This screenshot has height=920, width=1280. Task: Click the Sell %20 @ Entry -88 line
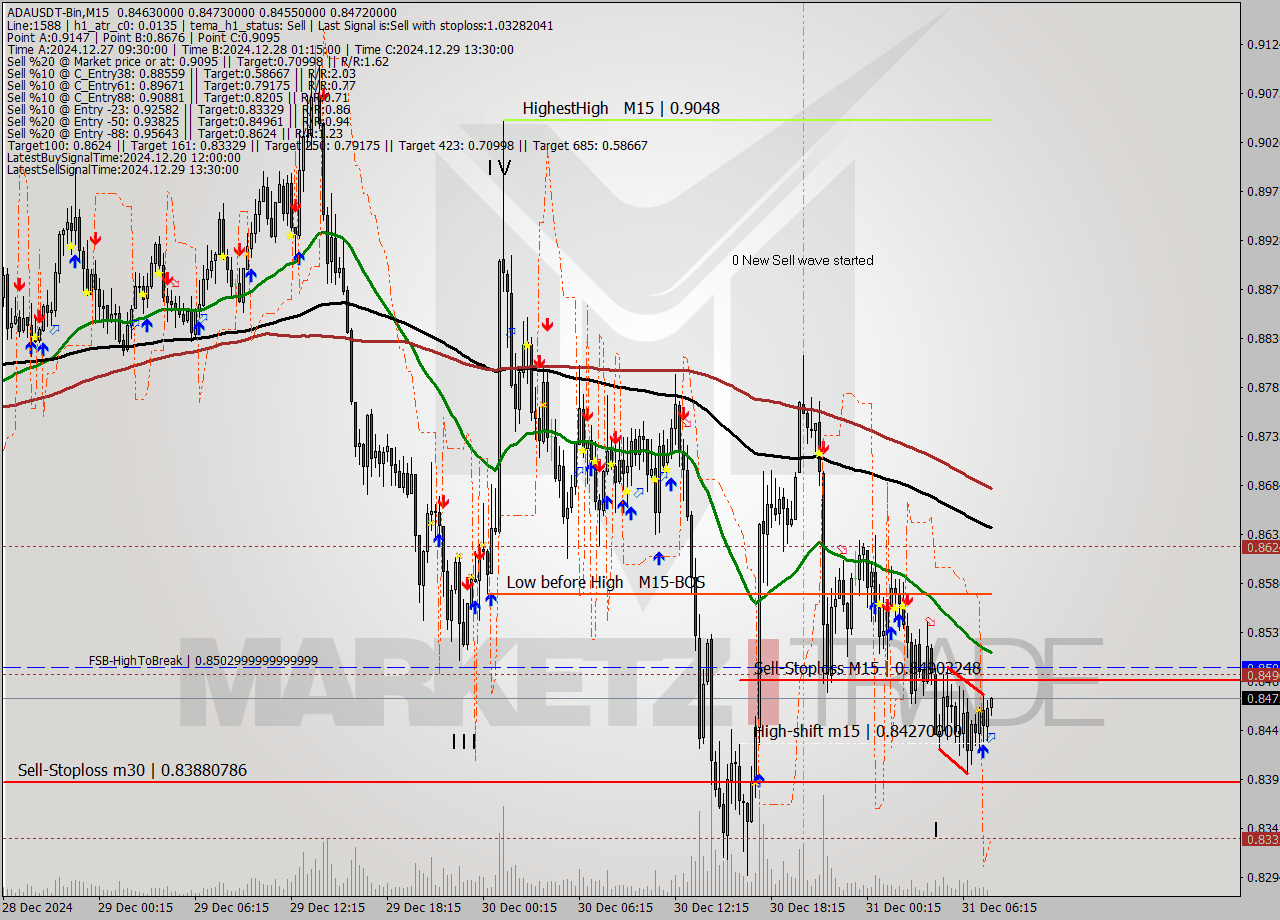click(x=175, y=133)
